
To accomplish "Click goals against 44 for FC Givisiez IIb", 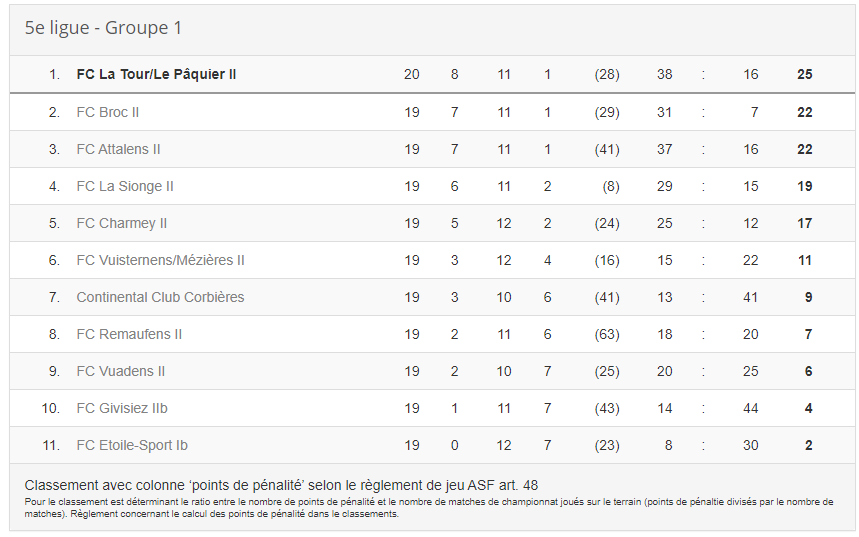I will (751, 408).
